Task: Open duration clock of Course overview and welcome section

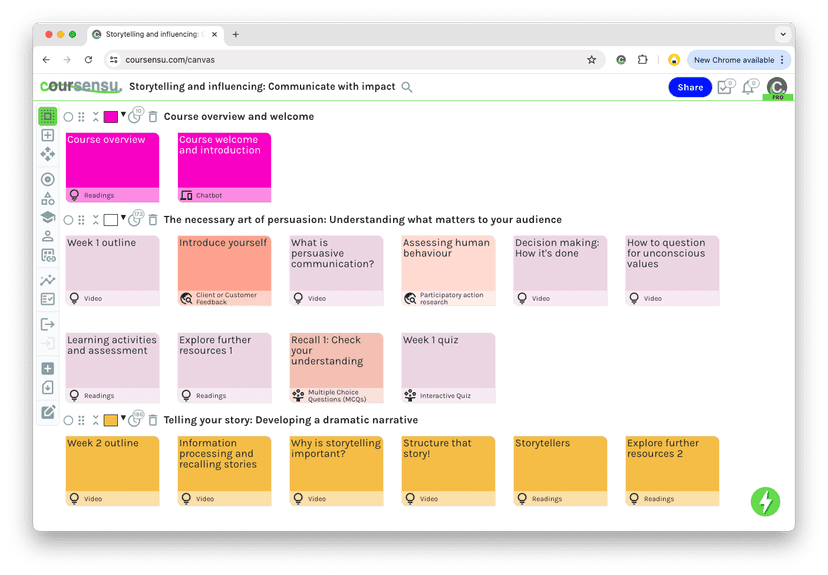Action: 135,116
